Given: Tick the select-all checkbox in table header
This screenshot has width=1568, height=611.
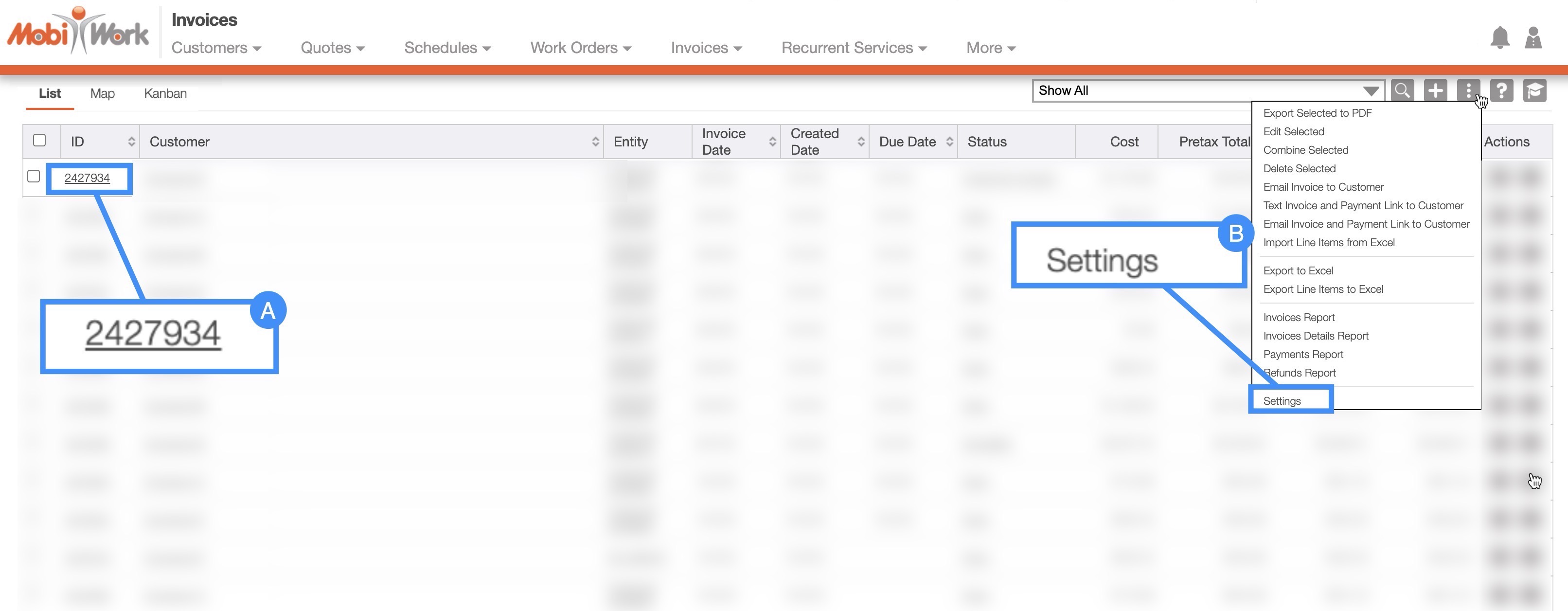Looking at the screenshot, I should coord(39,141).
